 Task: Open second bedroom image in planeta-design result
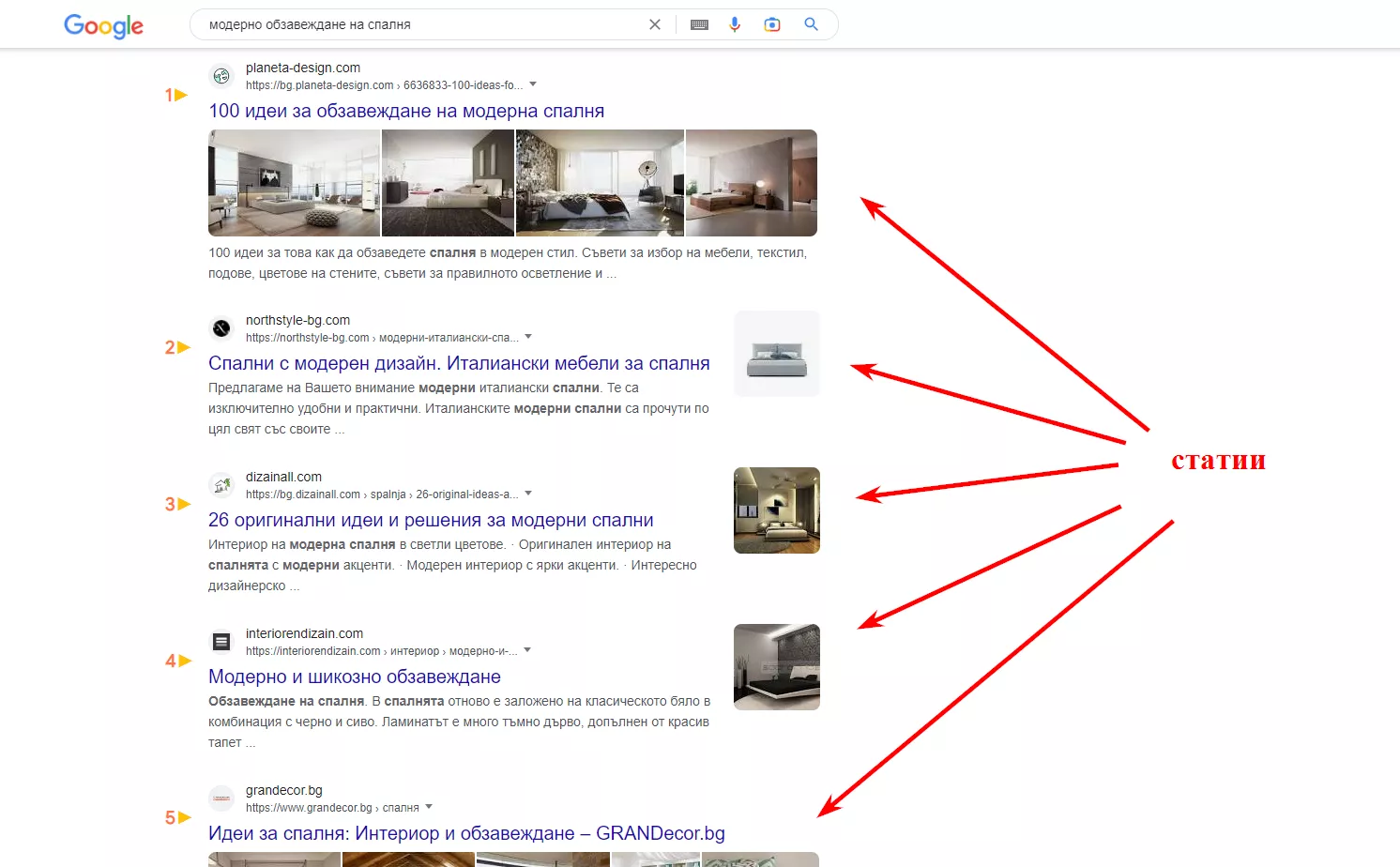(x=448, y=183)
